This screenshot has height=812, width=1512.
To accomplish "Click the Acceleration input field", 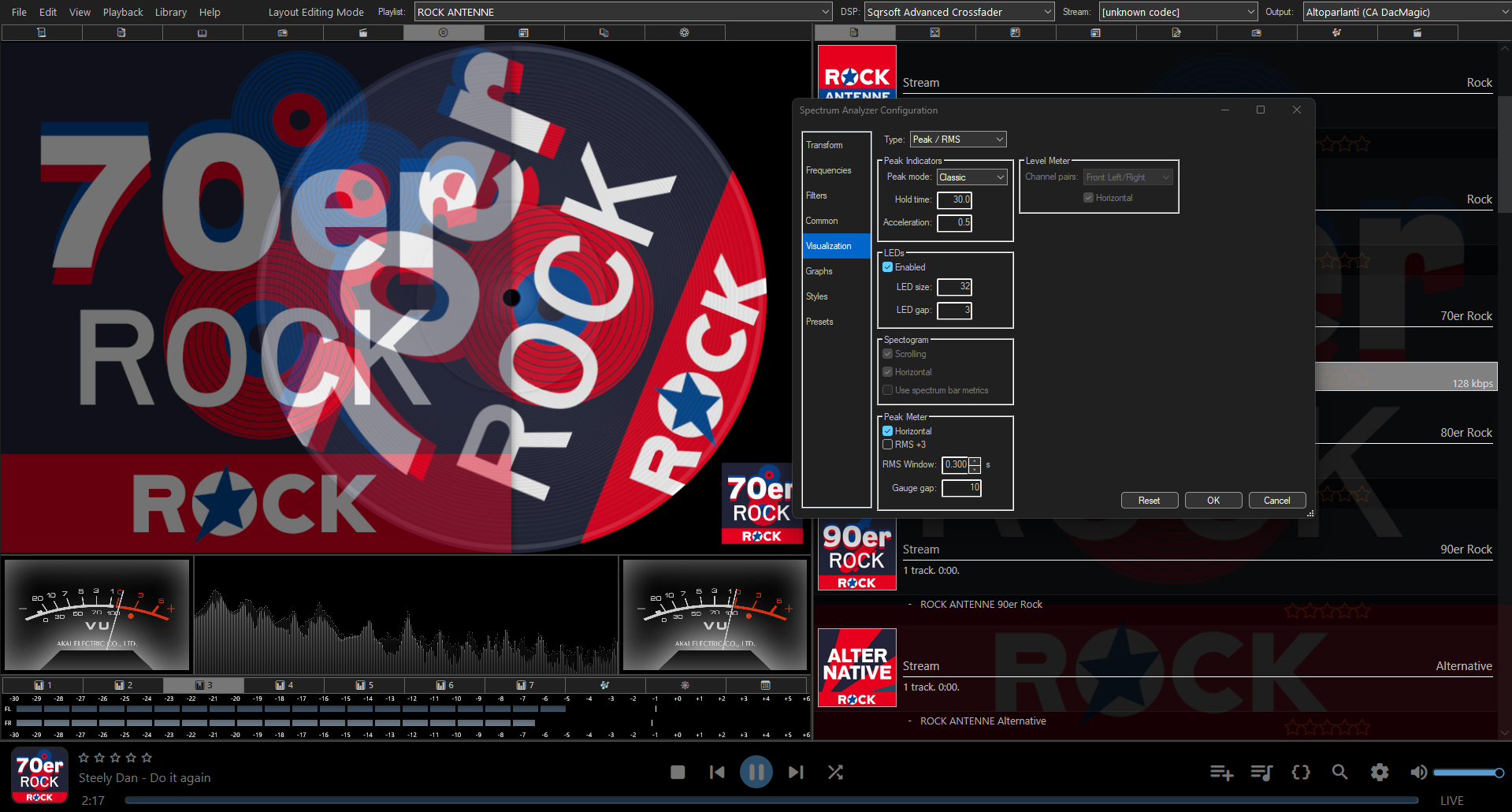I will (x=954, y=223).
